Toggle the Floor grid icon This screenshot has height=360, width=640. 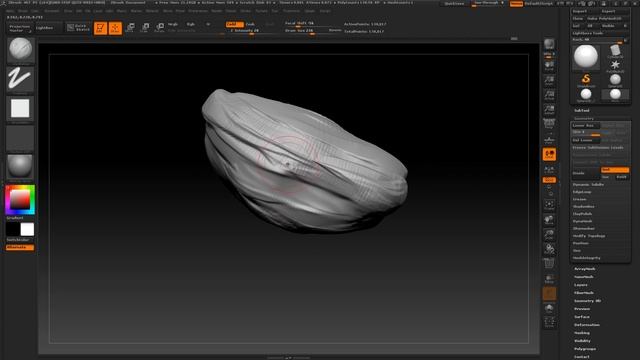pyautogui.click(x=549, y=139)
